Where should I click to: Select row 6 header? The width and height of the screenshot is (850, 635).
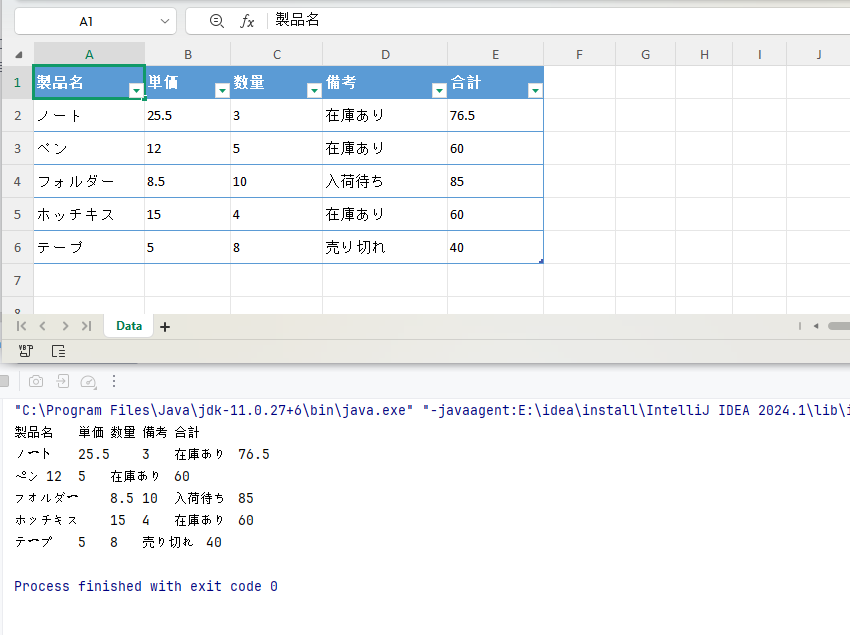click(17, 247)
